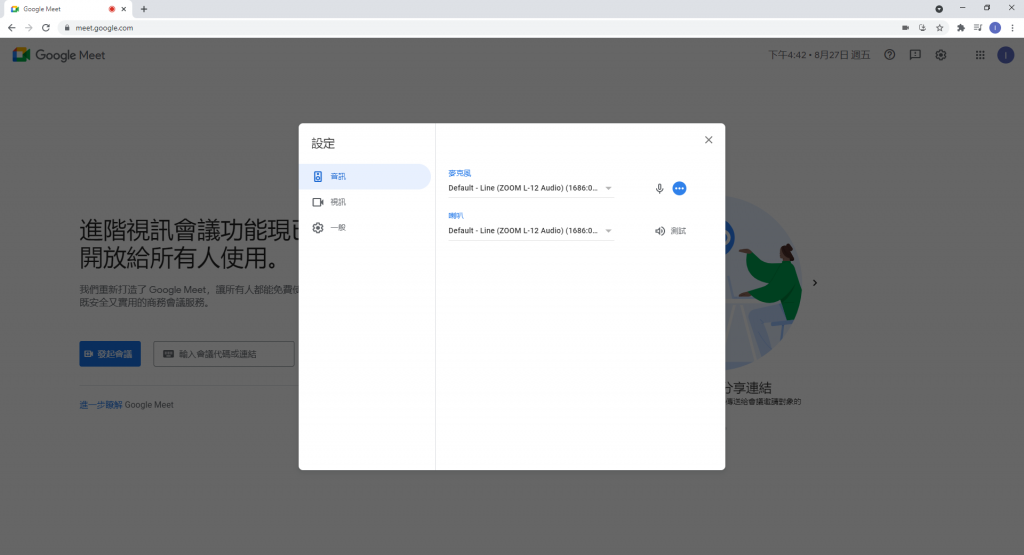Go to next carousel slide arrow
The image size is (1024, 555).
[x=814, y=283]
